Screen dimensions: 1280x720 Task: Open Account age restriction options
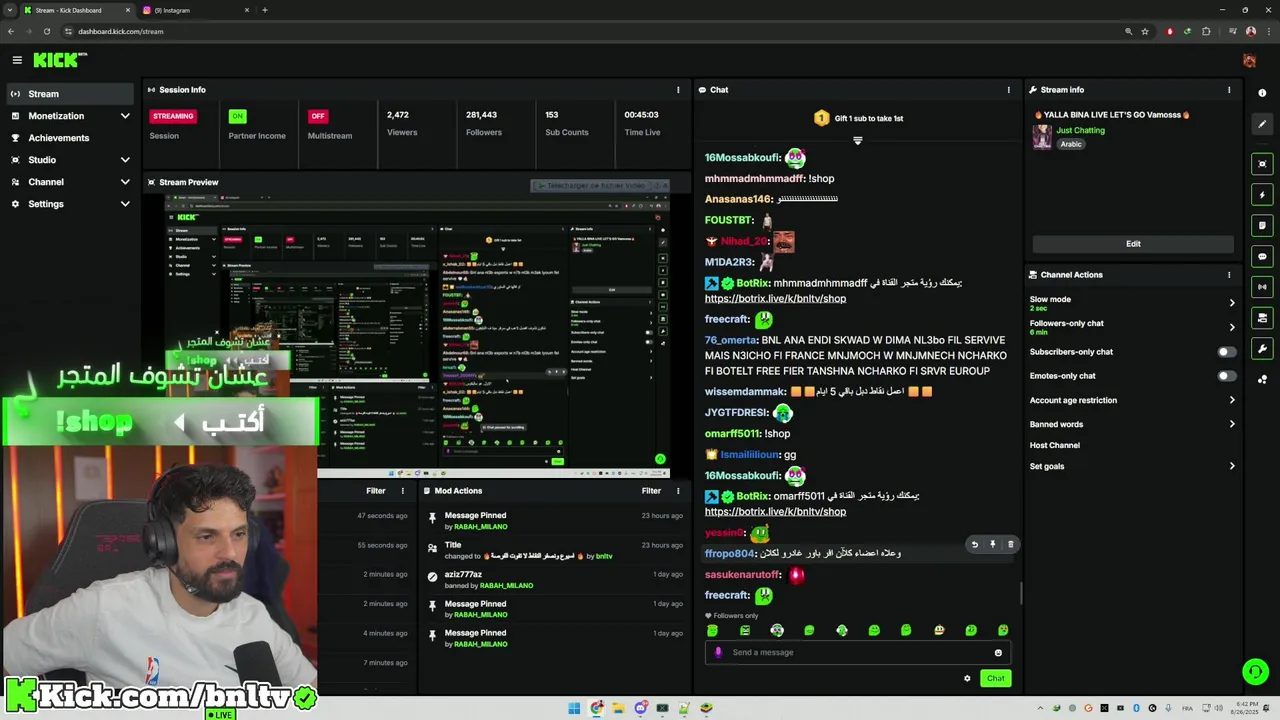pyautogui.click(x=1133, y=400)
